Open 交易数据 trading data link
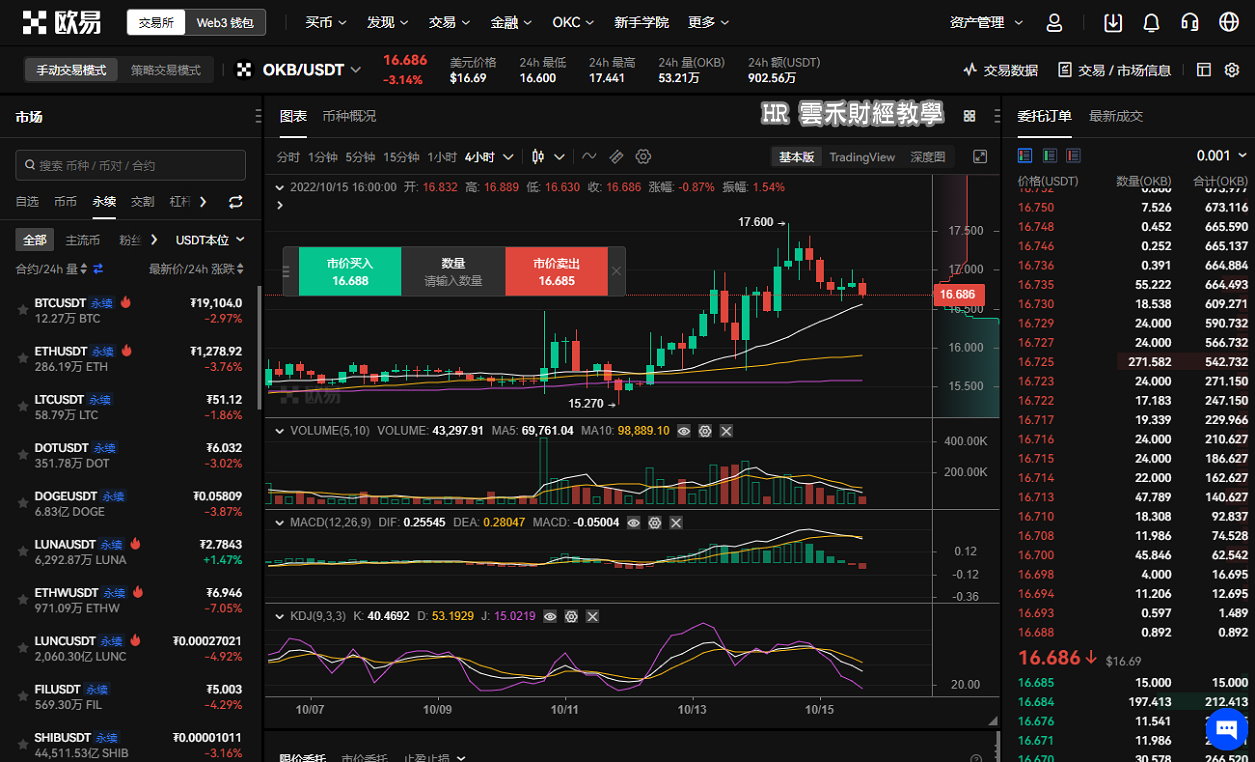 pyautogui.click(x=1000, y=70)
